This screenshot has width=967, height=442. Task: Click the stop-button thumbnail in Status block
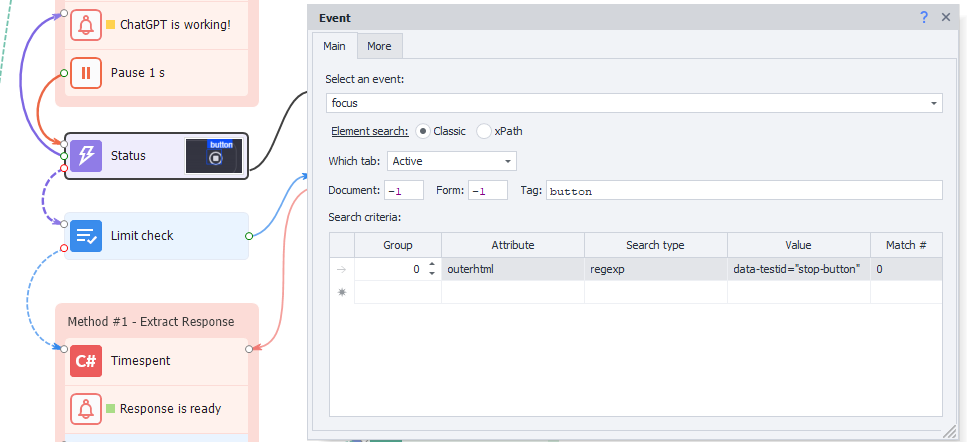[214, 156]
